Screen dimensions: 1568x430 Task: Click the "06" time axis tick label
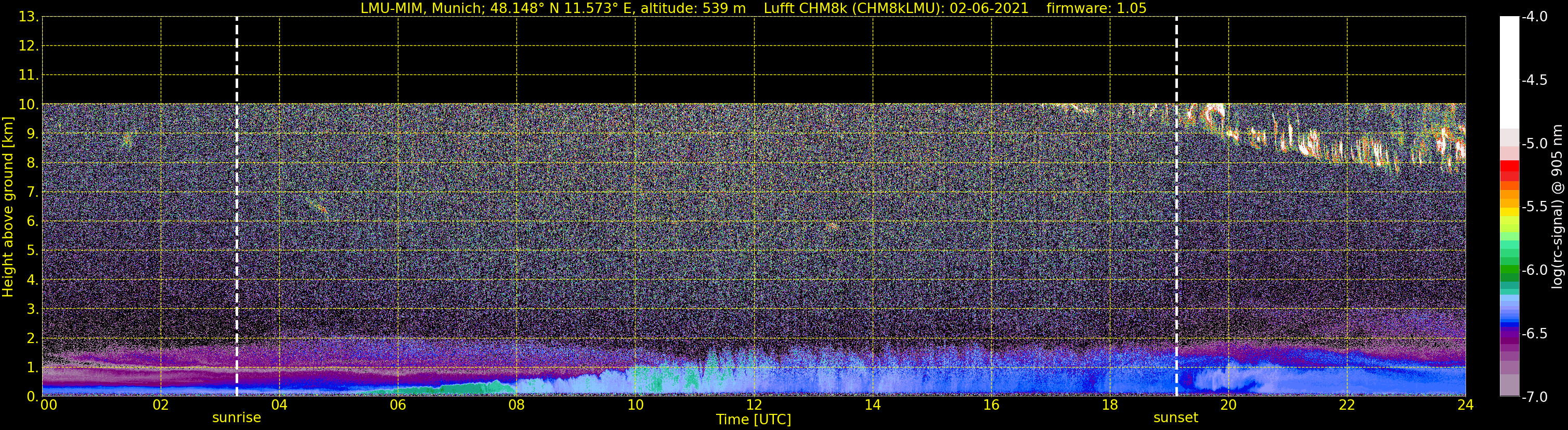coord(398,405)
